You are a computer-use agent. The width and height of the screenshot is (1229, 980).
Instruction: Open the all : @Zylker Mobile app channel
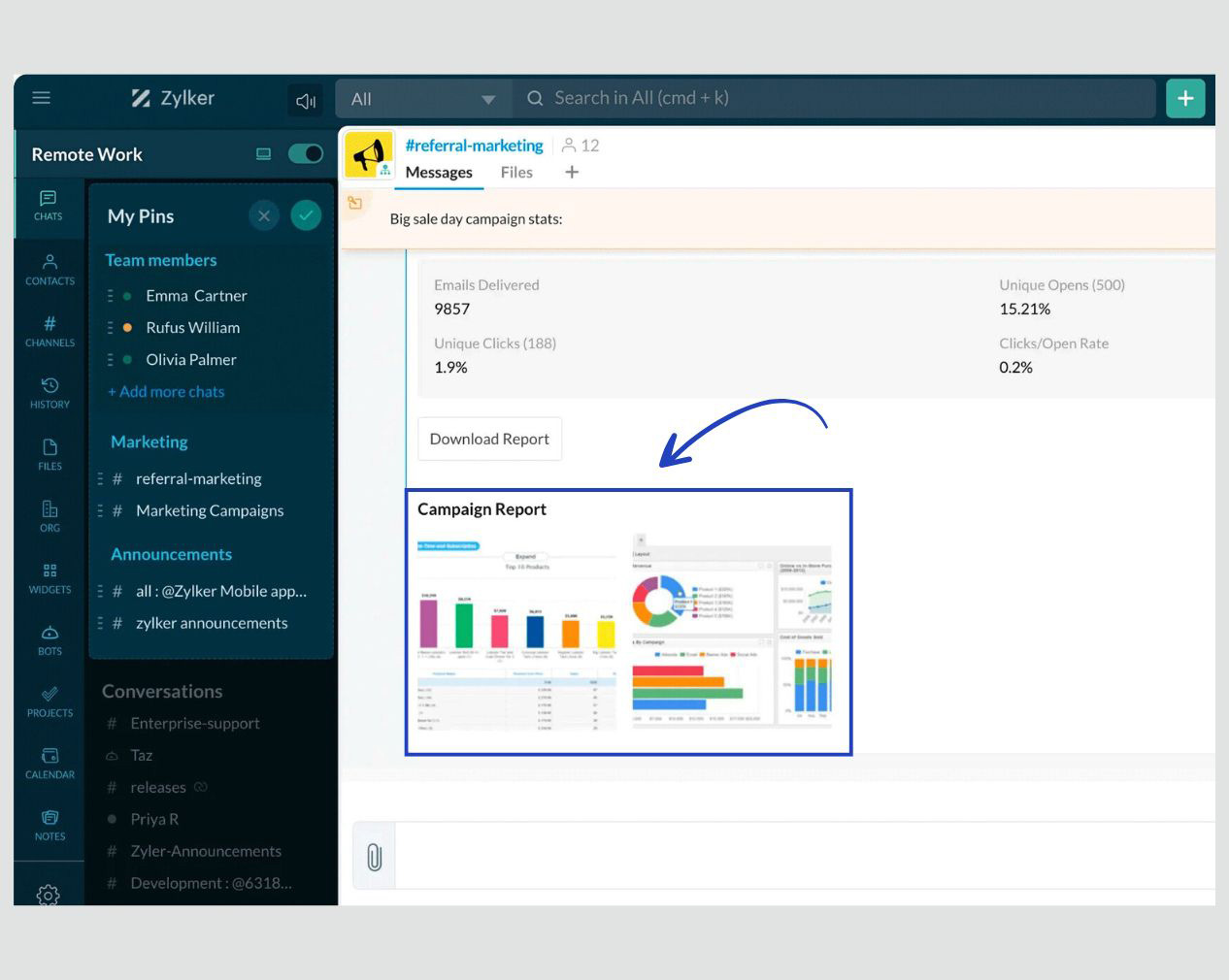tap(220, 592)
